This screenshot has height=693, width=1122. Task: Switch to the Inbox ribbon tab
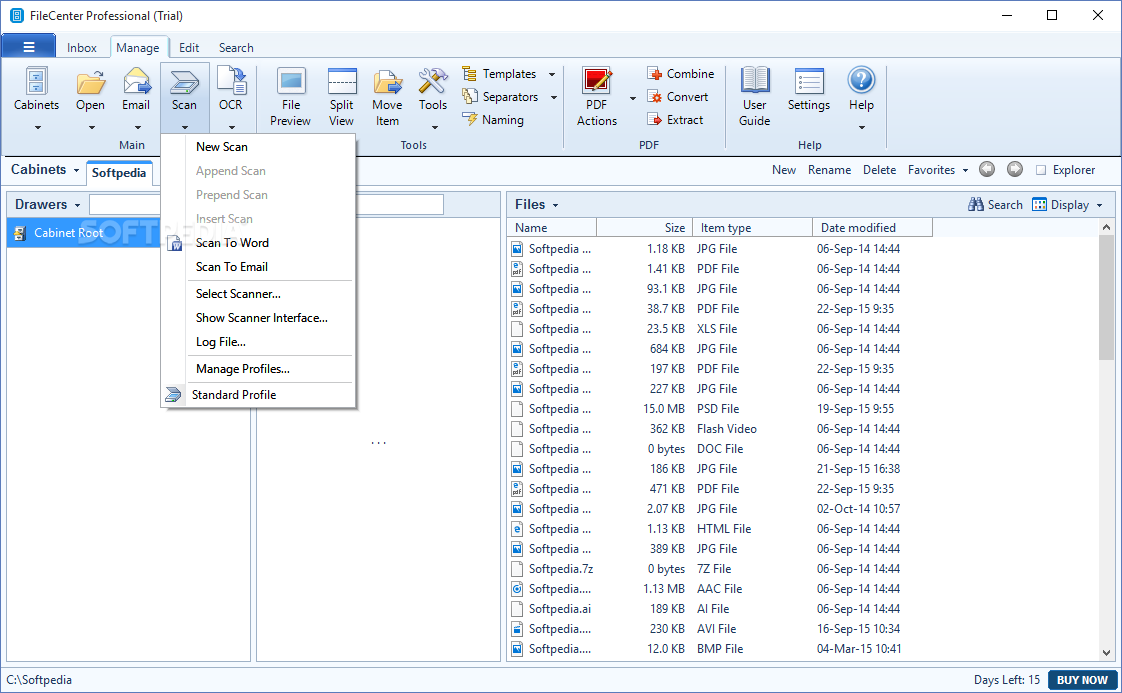coord(82,48)
